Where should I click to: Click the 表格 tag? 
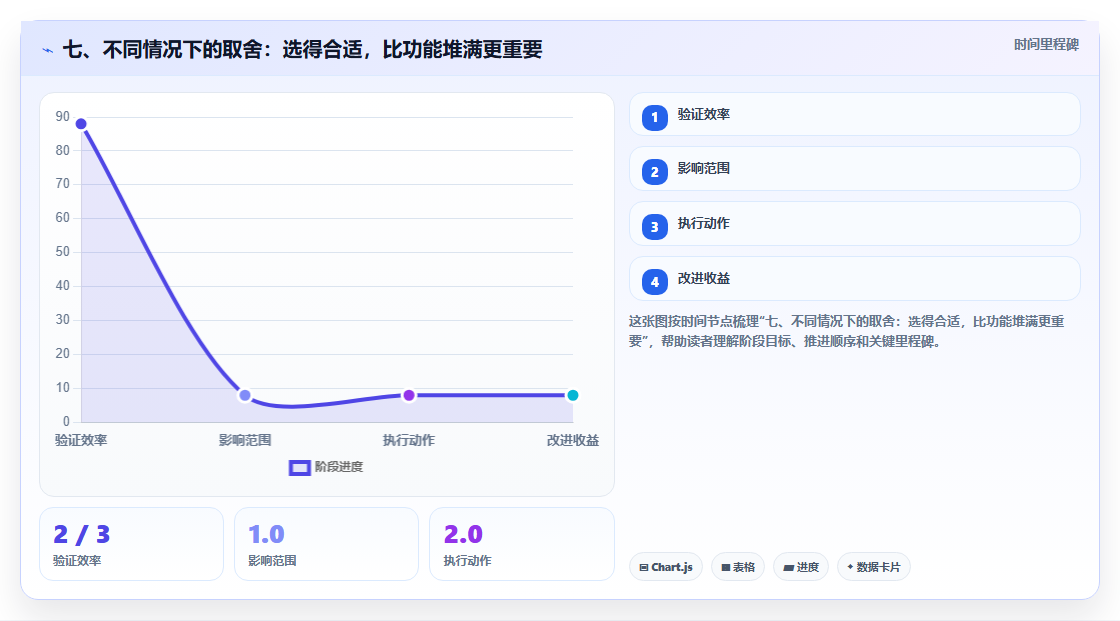(738, 567)
